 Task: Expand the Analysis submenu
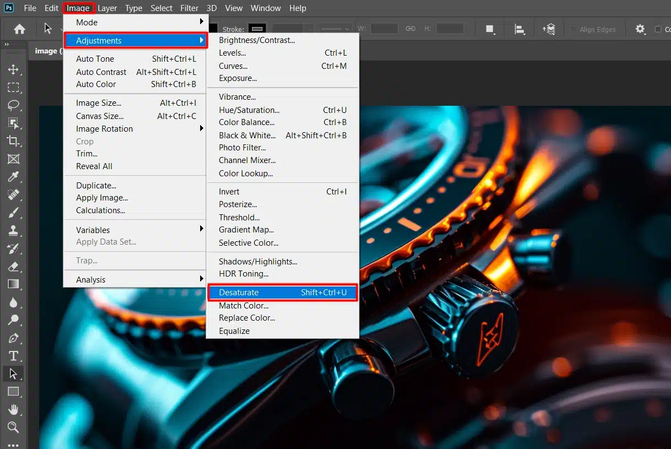pyautogui.click(x=136, y=279)
